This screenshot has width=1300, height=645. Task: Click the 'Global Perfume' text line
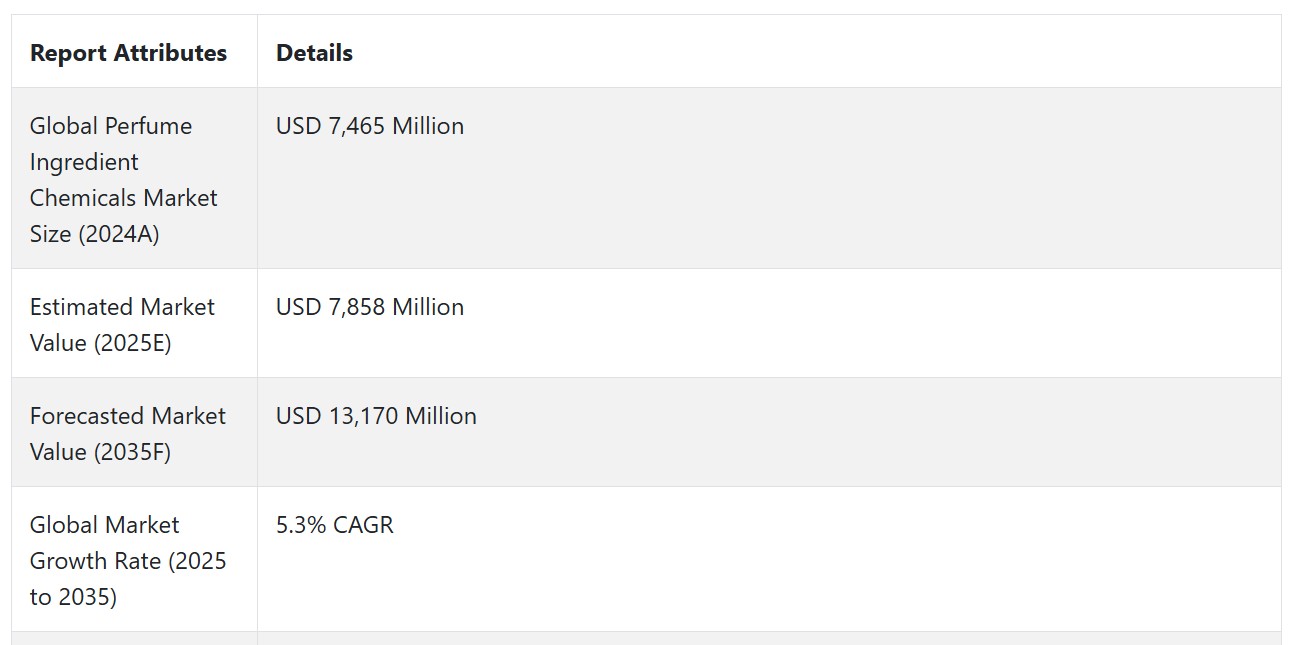coord(111,126)
